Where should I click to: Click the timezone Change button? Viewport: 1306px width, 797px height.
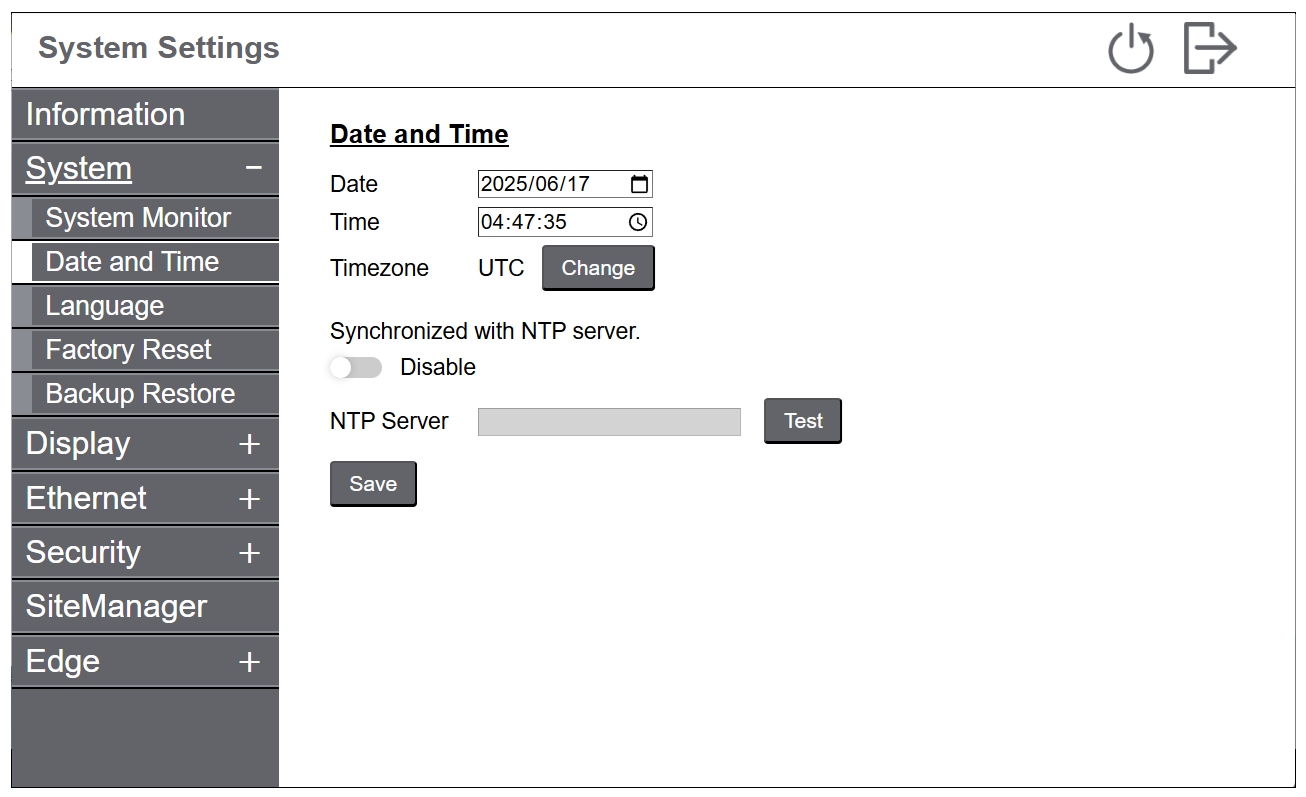pyautogui.click(x=598, y=268)
